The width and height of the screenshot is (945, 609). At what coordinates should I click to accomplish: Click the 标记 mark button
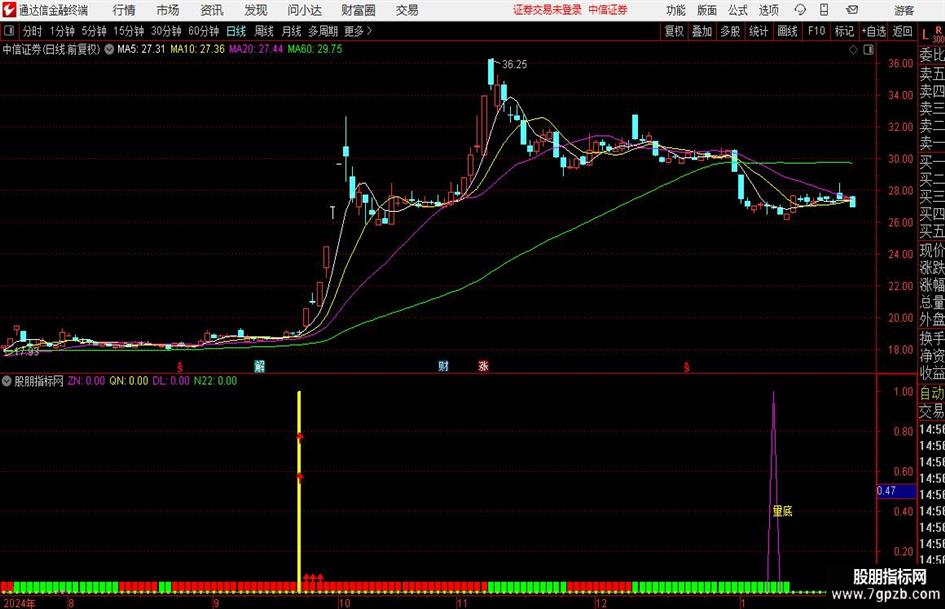844,31
